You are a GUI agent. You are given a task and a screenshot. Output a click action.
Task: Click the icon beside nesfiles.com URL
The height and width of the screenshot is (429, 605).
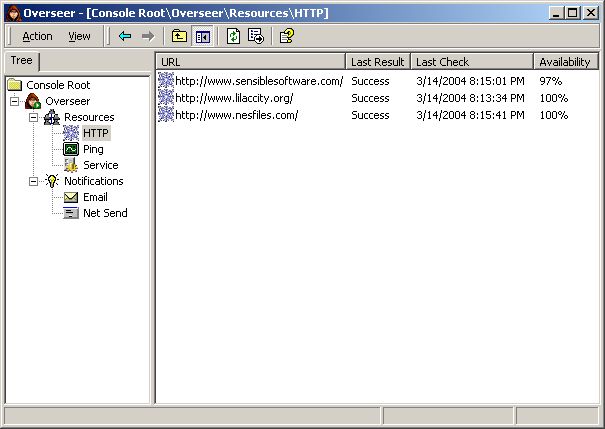166,115
